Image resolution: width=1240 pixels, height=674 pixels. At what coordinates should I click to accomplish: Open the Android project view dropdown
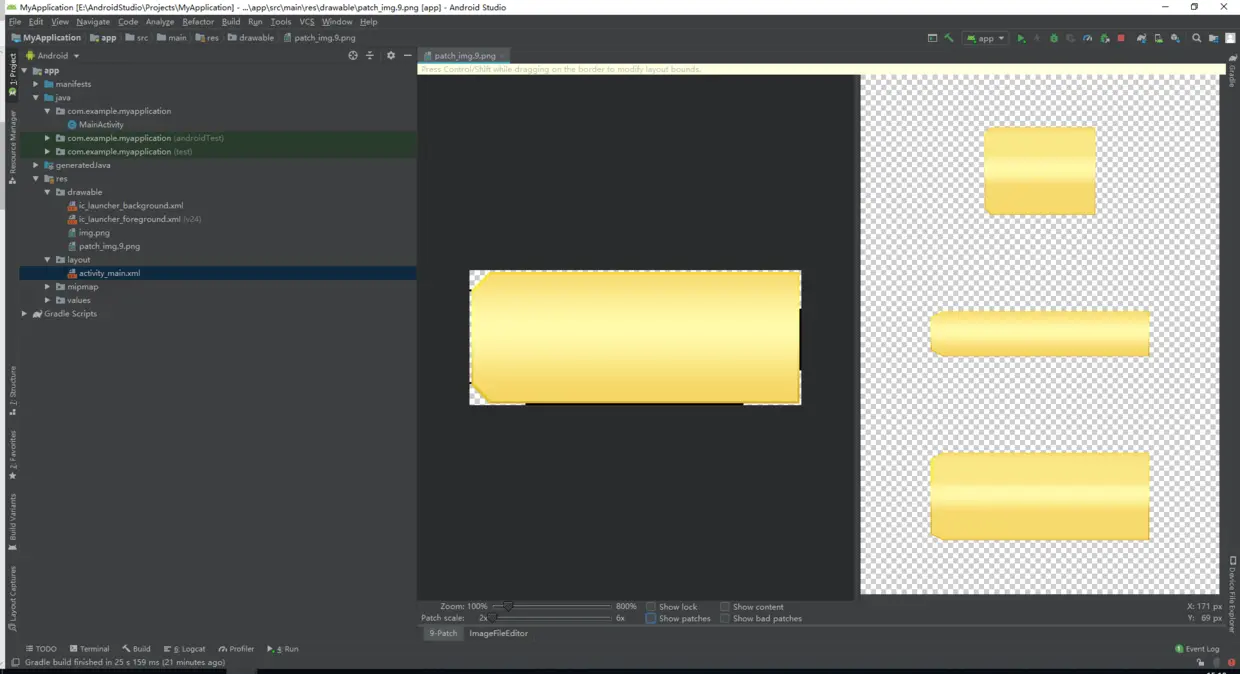[x=53, y=55]
